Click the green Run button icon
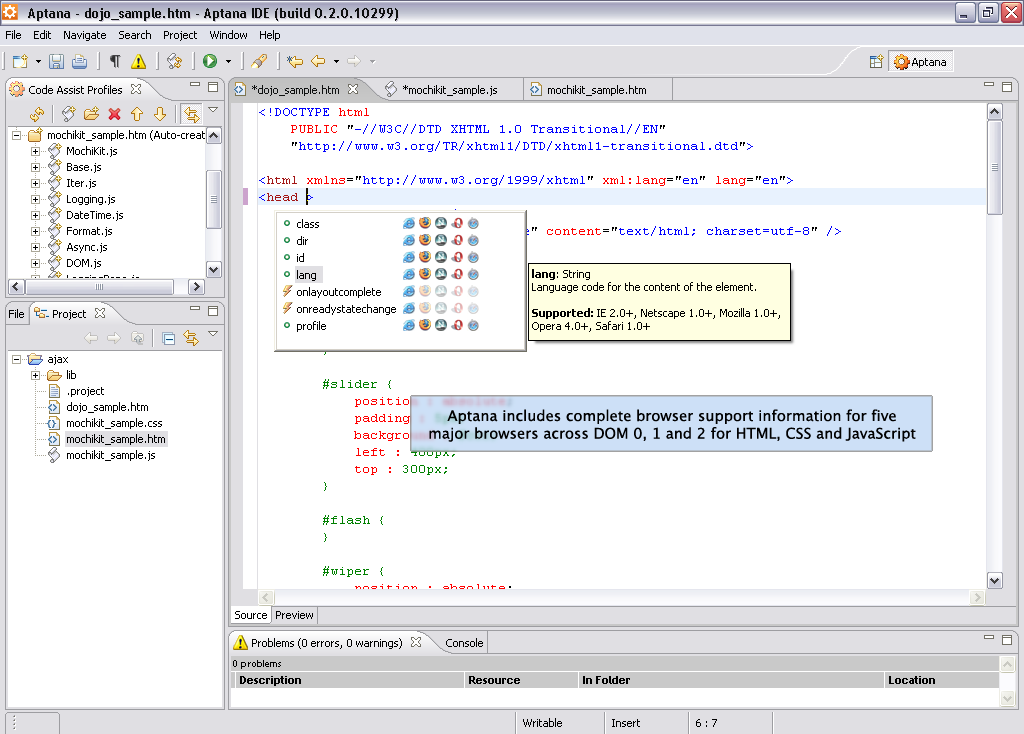Image resolution: width=1024 pixels, height=734 pixels. (210, 62)
